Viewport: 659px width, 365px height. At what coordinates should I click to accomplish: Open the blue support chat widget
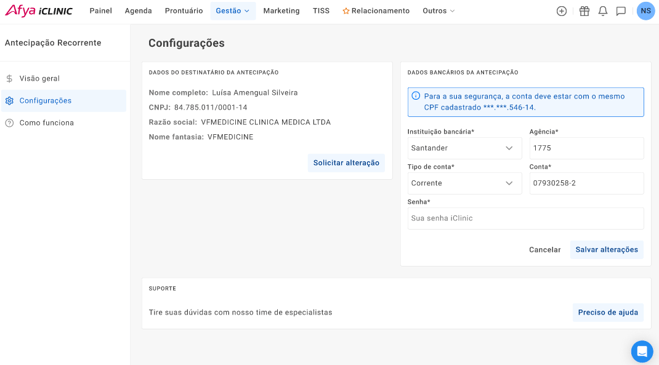(642, 351)
